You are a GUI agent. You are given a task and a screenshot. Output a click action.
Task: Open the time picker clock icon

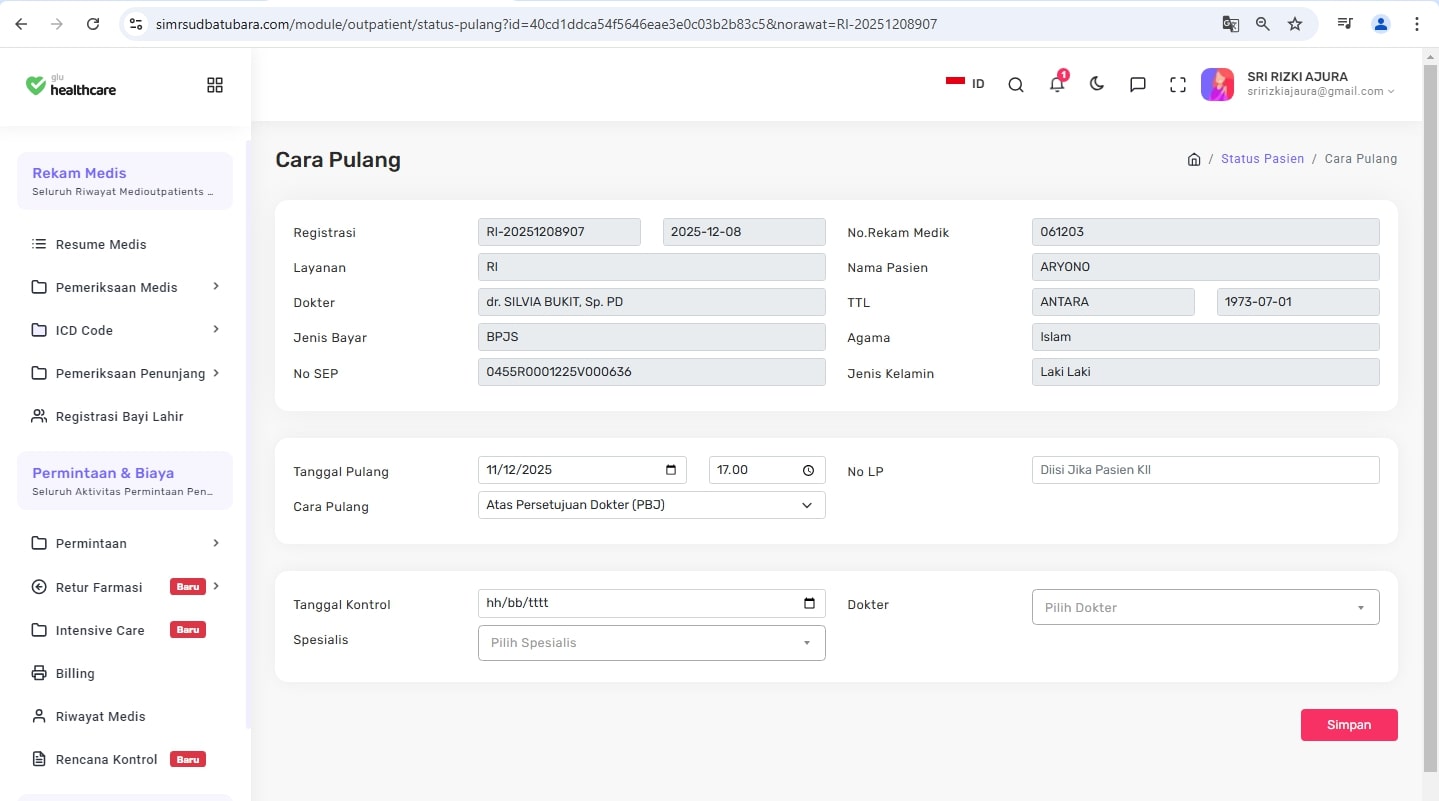click(809, 470)
